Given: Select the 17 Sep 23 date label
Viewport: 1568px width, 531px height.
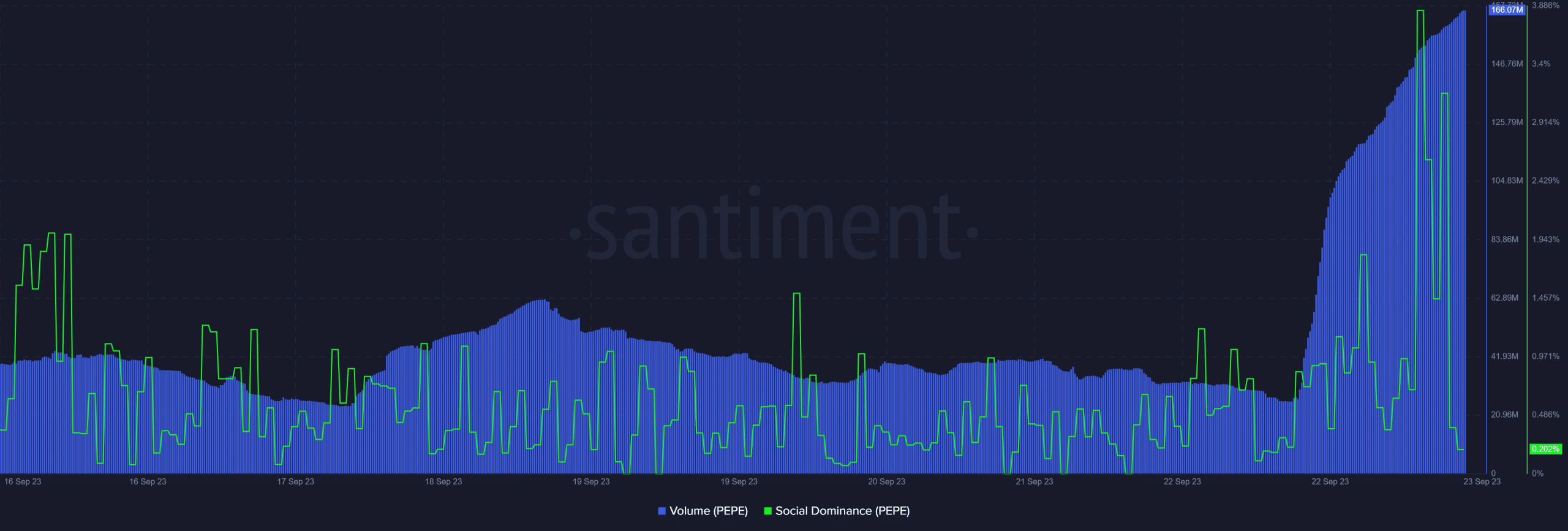Looking at the screenshot, I should (295, 481).
